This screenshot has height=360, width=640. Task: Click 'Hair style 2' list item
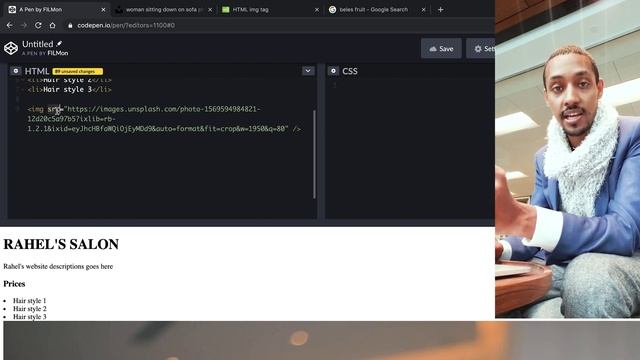(29, 309)
